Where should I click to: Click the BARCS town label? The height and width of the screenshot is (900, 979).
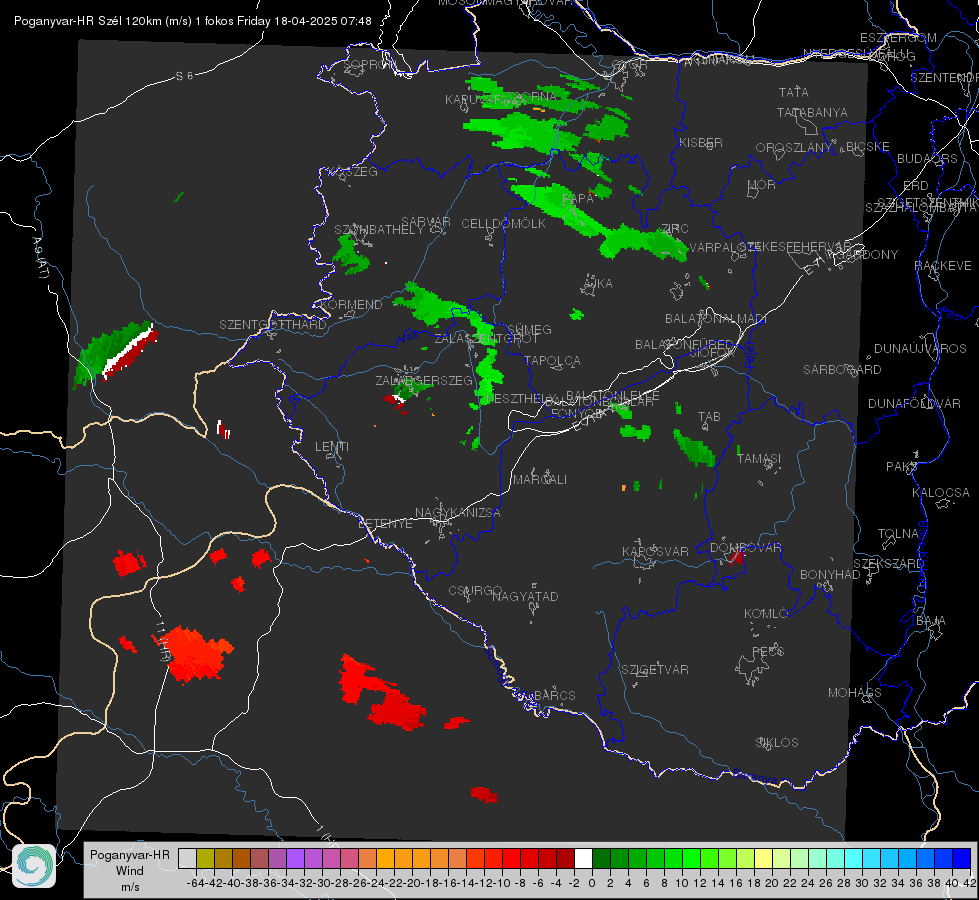[554, 695]
